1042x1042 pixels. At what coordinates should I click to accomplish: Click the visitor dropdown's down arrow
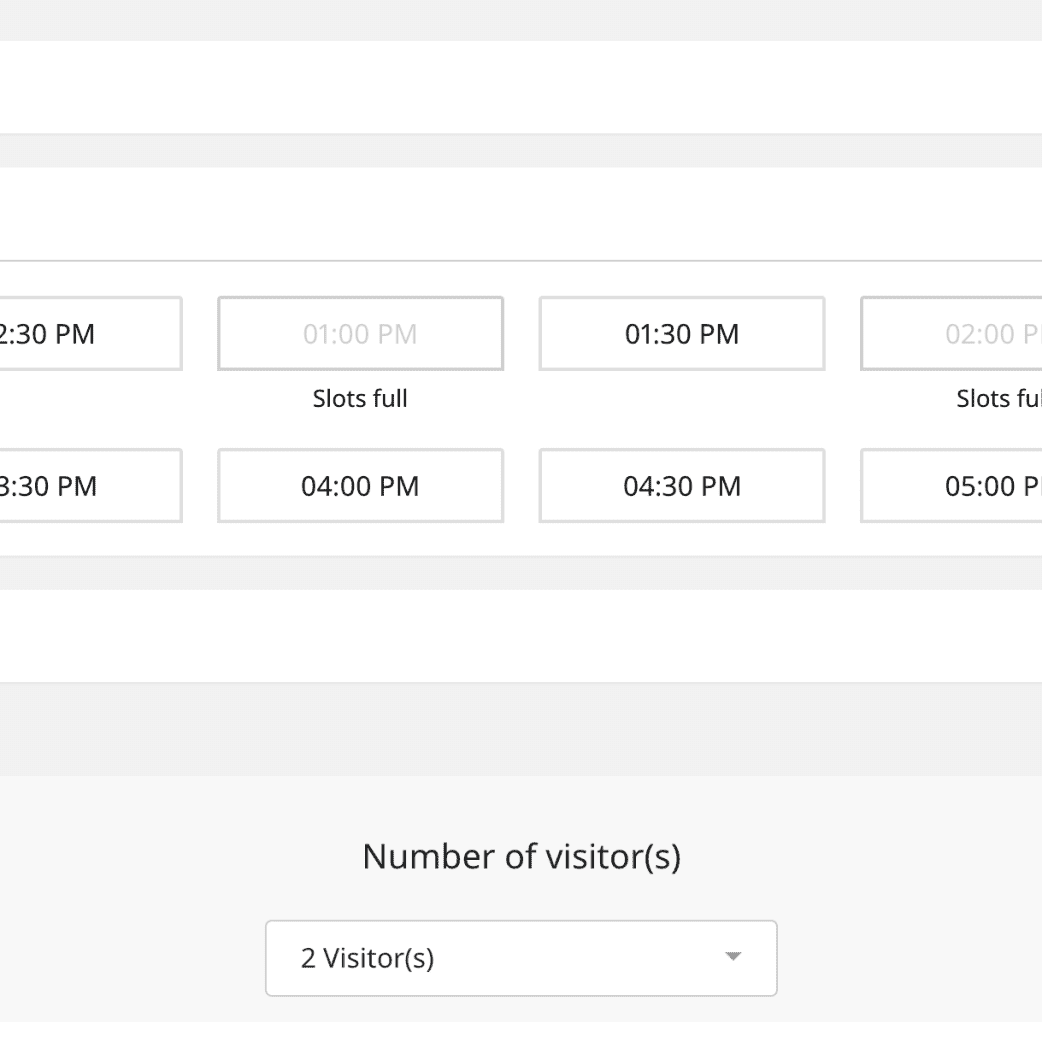733,957
